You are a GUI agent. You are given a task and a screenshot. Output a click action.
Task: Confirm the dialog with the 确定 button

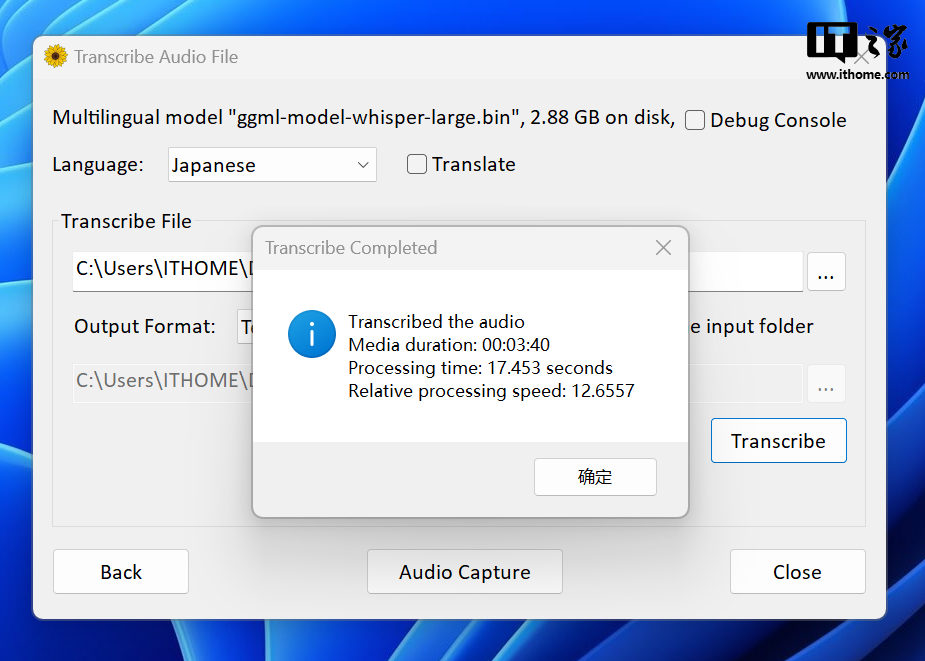click(595, 477)
